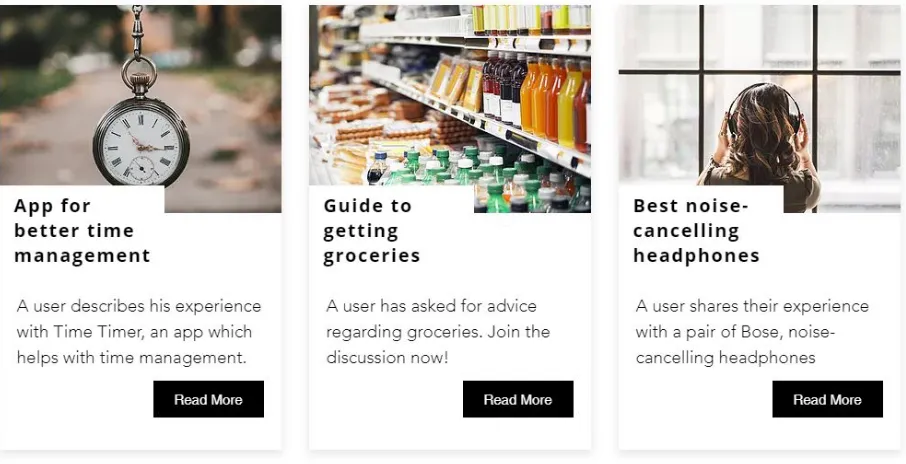The width and height of the screenshot is (906, 464).
Task: Open Read More for groceries guide
Action: tap(518, 399)
